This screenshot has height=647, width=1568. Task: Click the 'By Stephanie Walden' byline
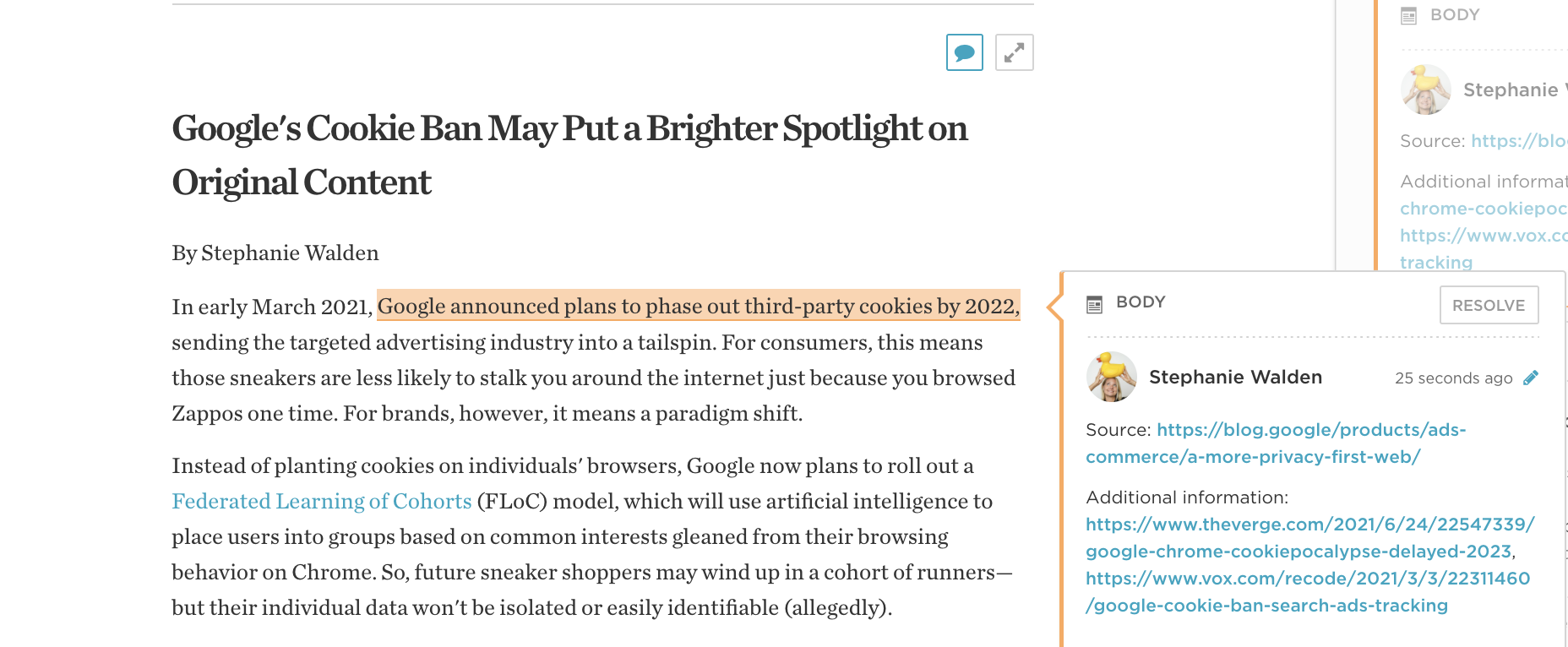tap(275, 253)
